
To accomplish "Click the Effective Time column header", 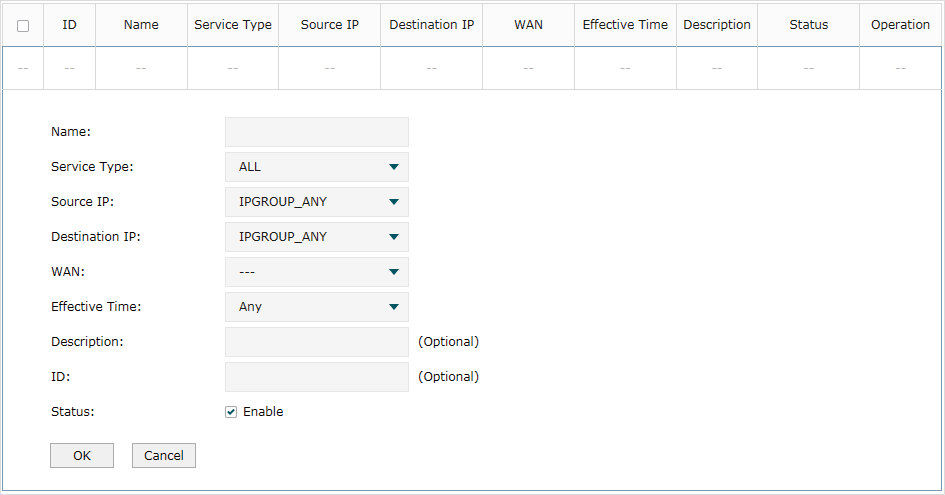I will (x=625, y=25).
